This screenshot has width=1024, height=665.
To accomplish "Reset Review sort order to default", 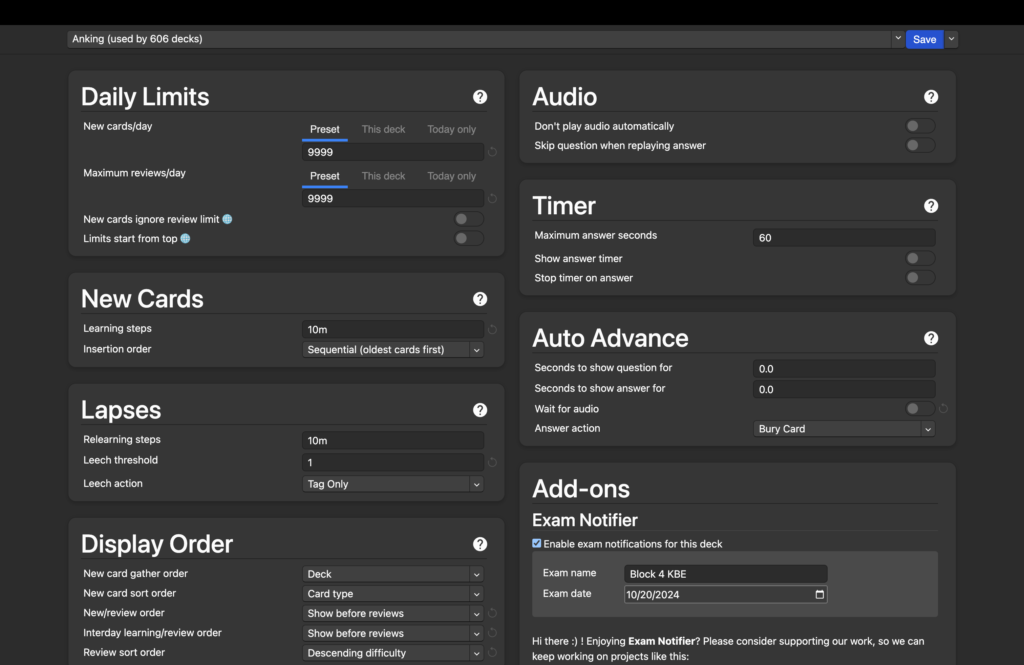I will pyautogui.click(x=492, y=653).
